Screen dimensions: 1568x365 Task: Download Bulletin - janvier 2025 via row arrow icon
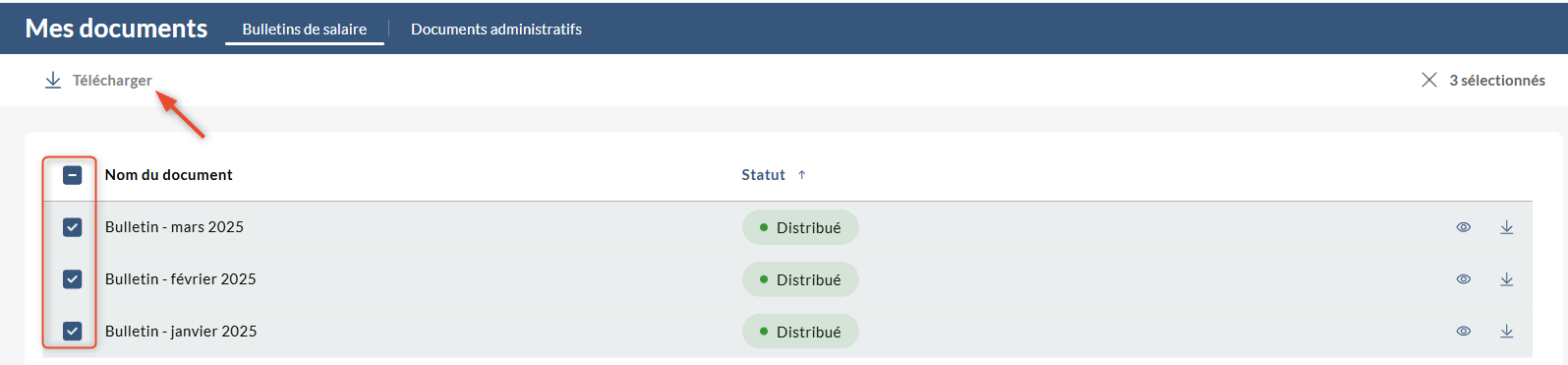coord(1507,332)
